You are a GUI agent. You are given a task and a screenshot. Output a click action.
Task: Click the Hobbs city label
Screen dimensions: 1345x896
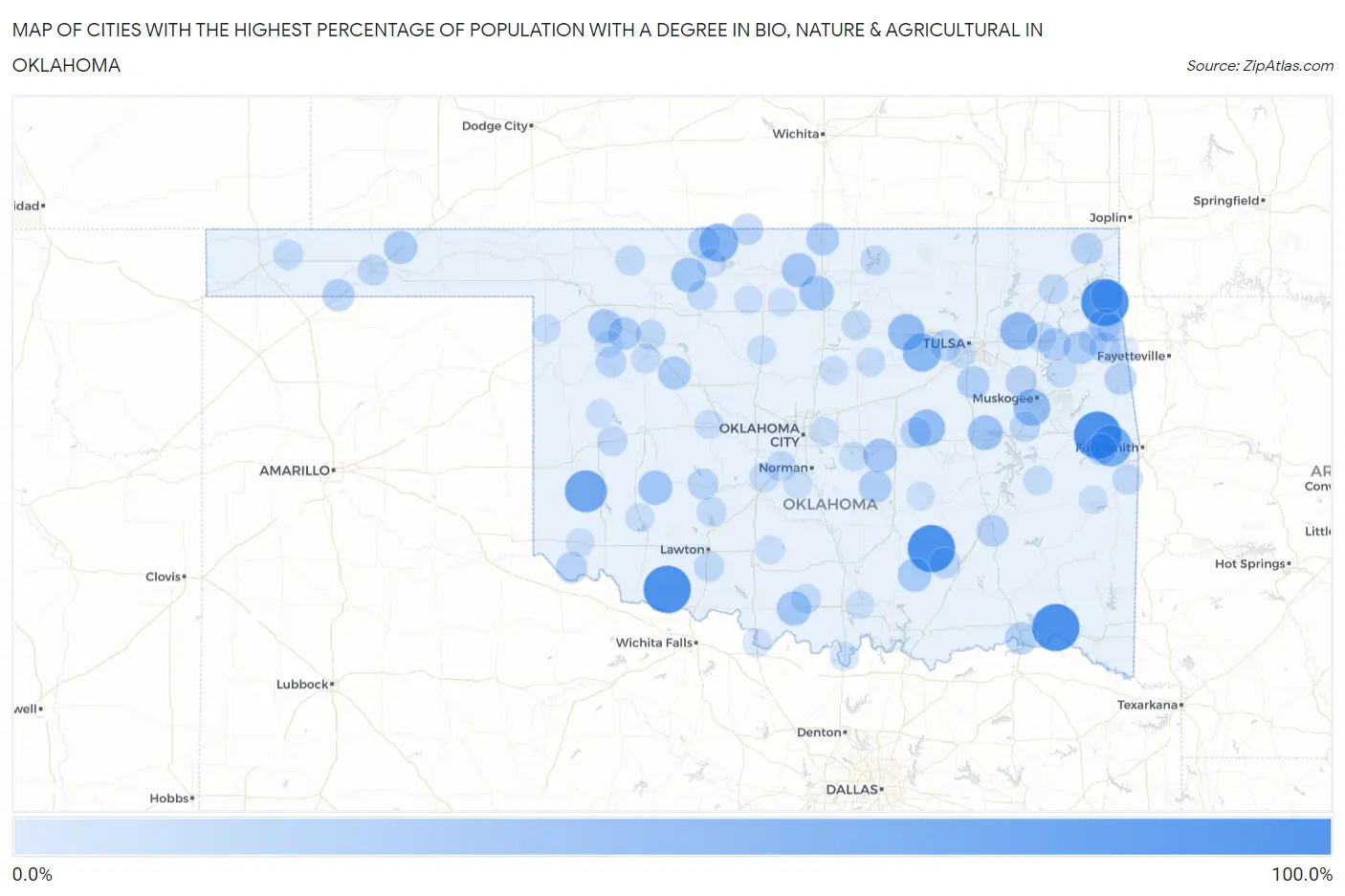169,798
